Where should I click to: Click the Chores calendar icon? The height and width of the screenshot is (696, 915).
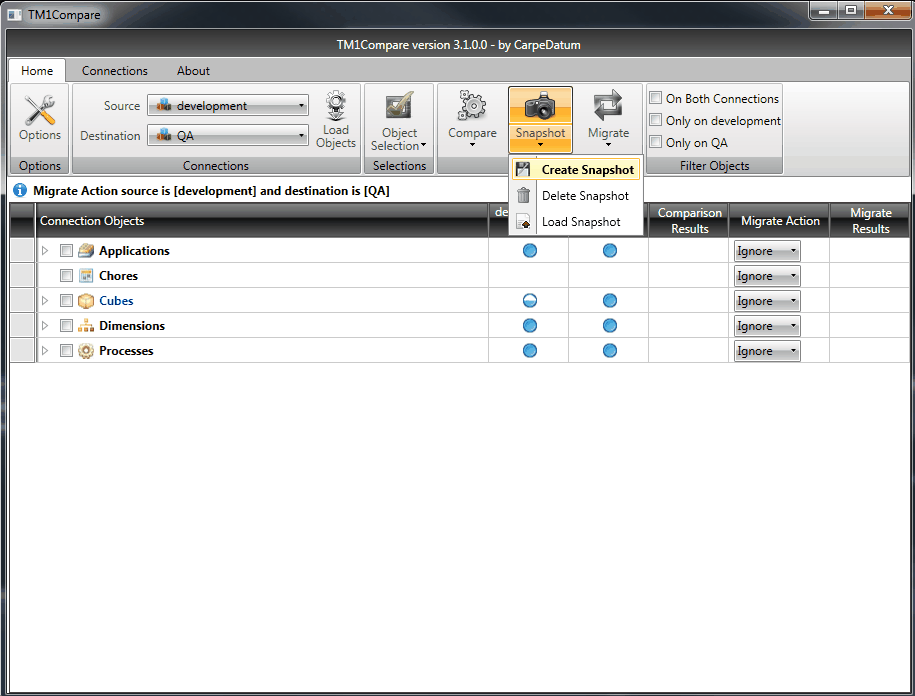(86, 276)
